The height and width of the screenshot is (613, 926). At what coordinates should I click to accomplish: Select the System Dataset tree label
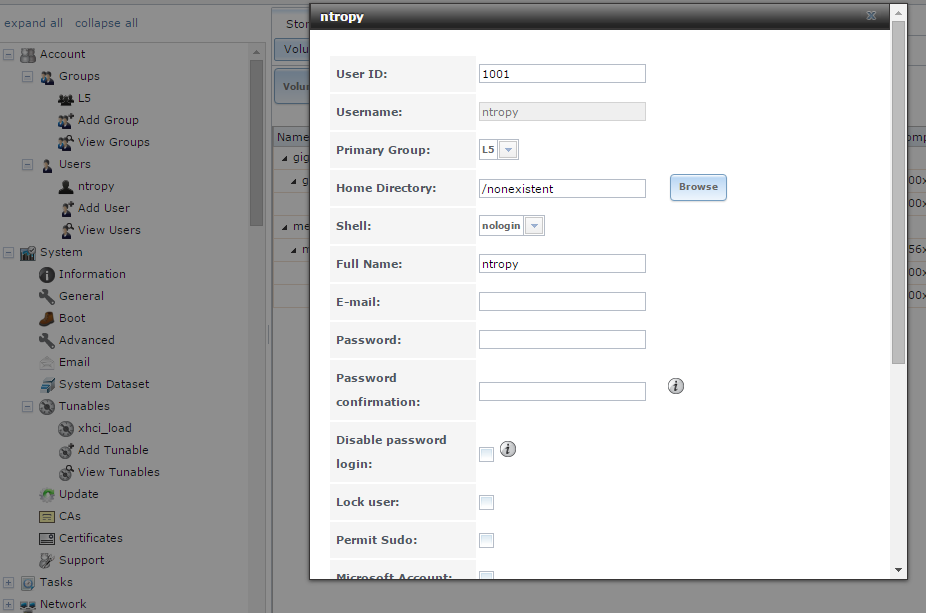[104, 384]
